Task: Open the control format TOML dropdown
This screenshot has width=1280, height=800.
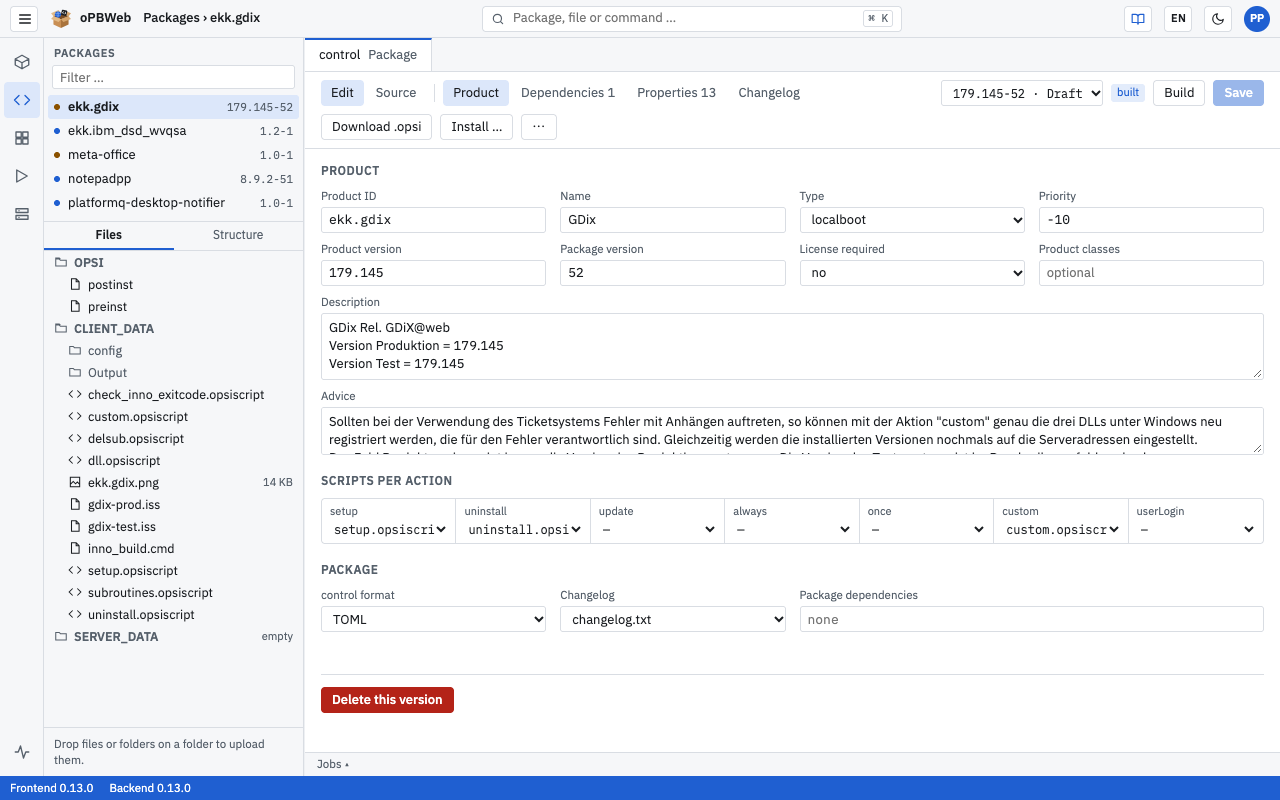Action: click(433, 620)
